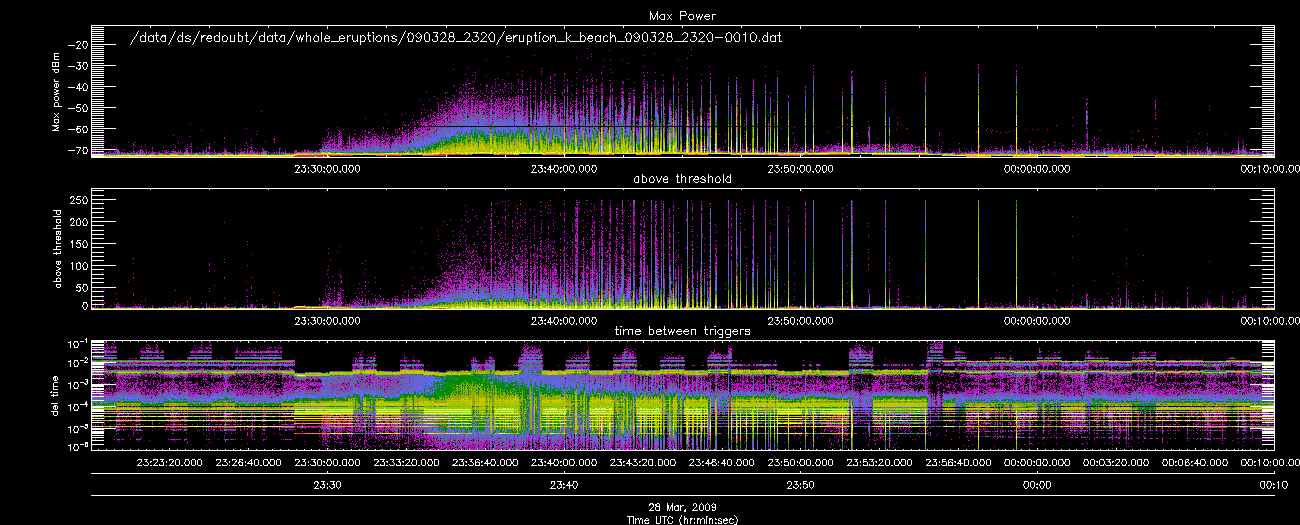
Task: Click the '-70' tick on Max power axis
Action: 80,150
